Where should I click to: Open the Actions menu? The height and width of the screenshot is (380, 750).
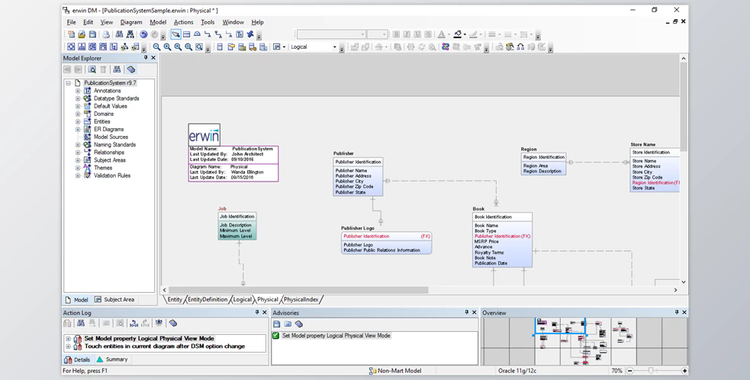[183, 22]
